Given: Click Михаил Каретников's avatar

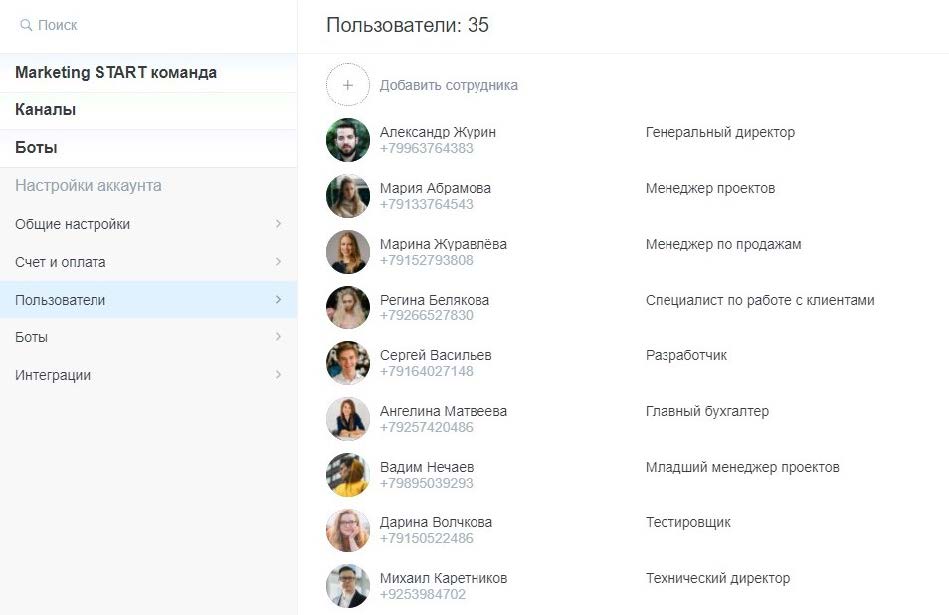Looking at the screenshot, I should [348, 586].
